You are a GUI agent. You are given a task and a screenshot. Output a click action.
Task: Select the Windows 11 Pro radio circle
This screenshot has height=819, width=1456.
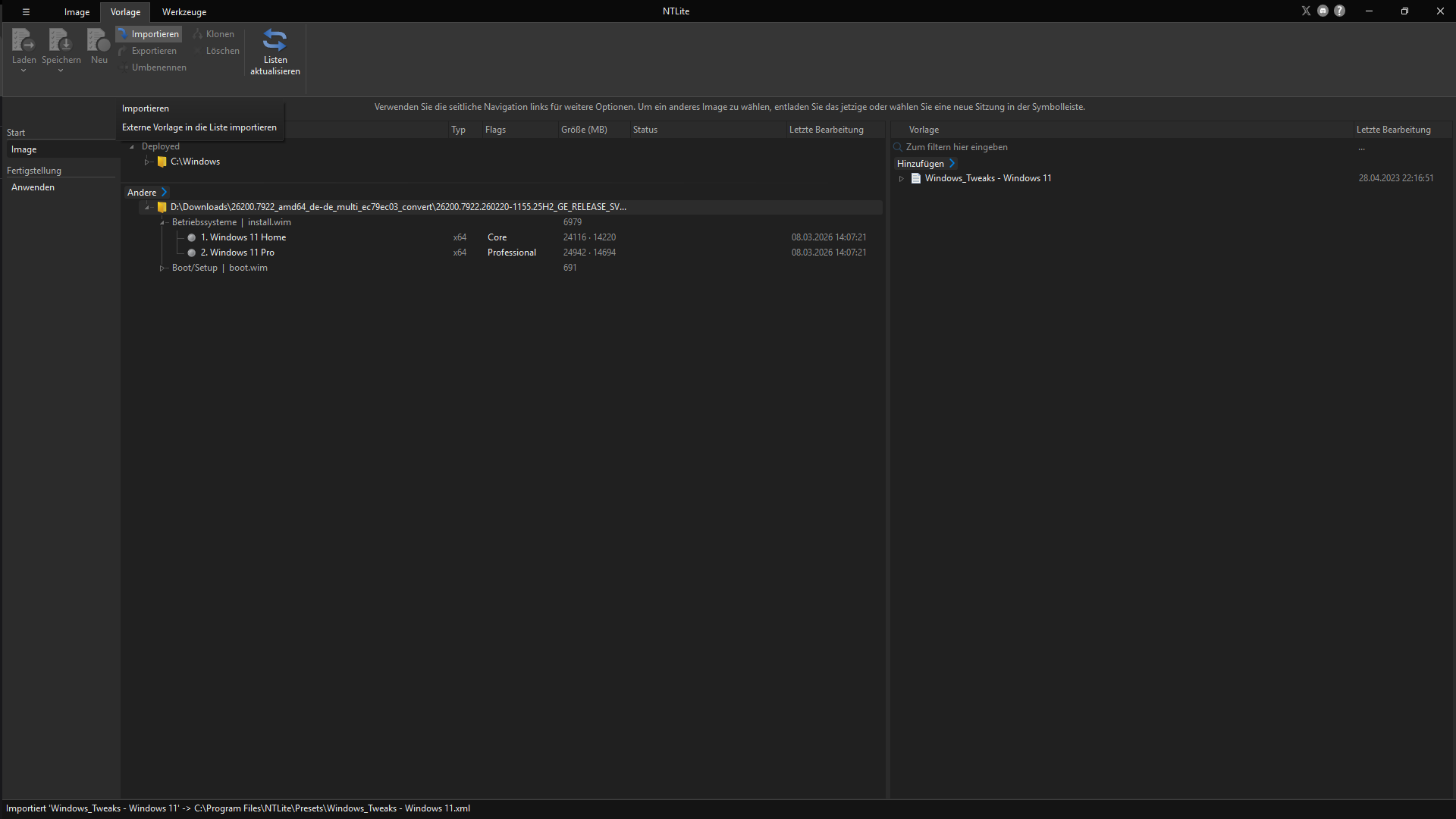(x=192, y=253)
